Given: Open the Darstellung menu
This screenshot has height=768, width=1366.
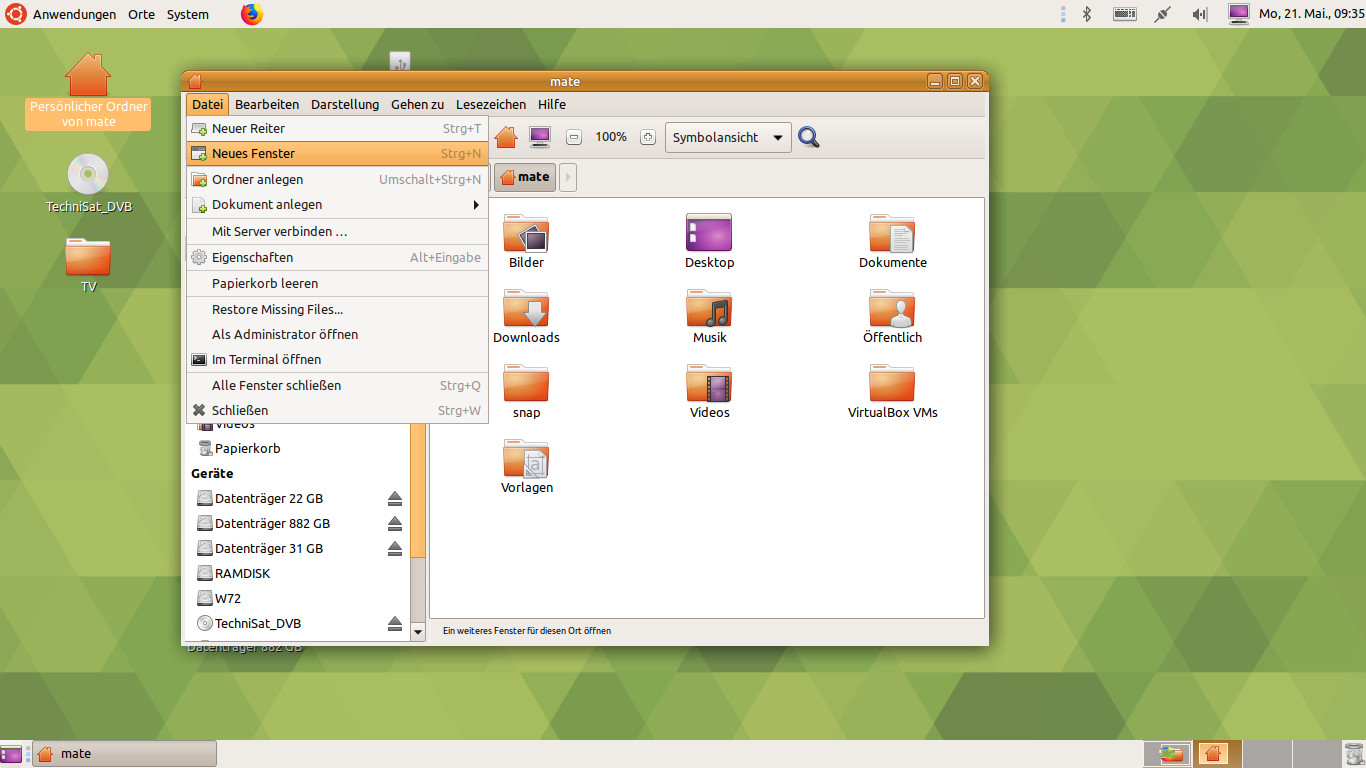Looking at the screenshot, I should [345, 104].
